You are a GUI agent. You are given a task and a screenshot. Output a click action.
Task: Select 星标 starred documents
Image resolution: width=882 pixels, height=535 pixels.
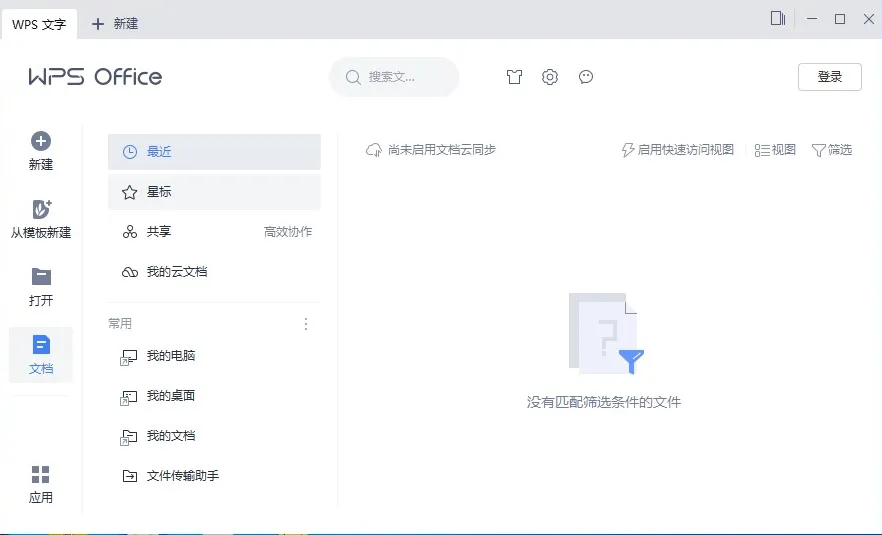(x=214, y=192)
